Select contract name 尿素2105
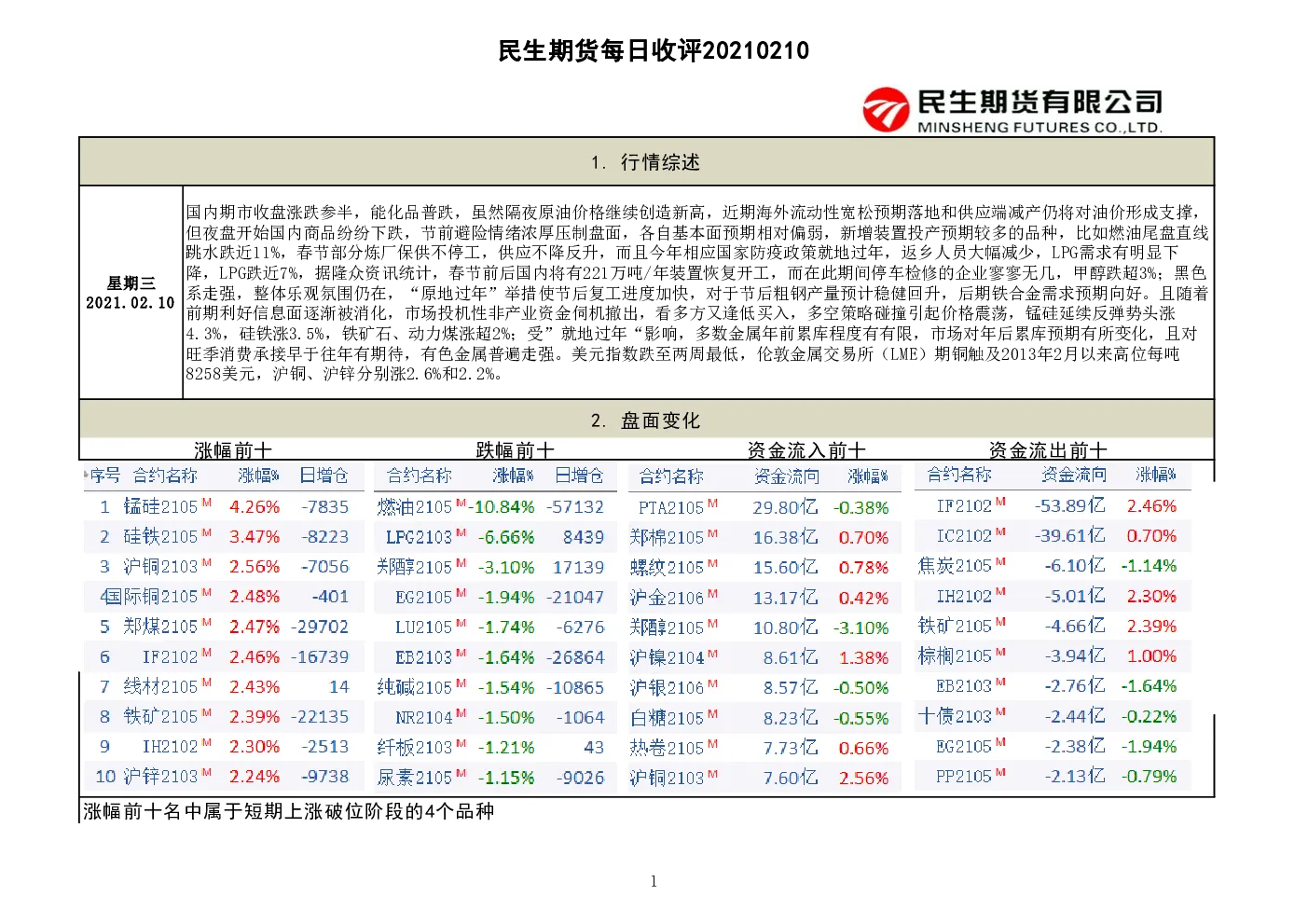This screenshot has height=924, width=1308. pos(415,778)
